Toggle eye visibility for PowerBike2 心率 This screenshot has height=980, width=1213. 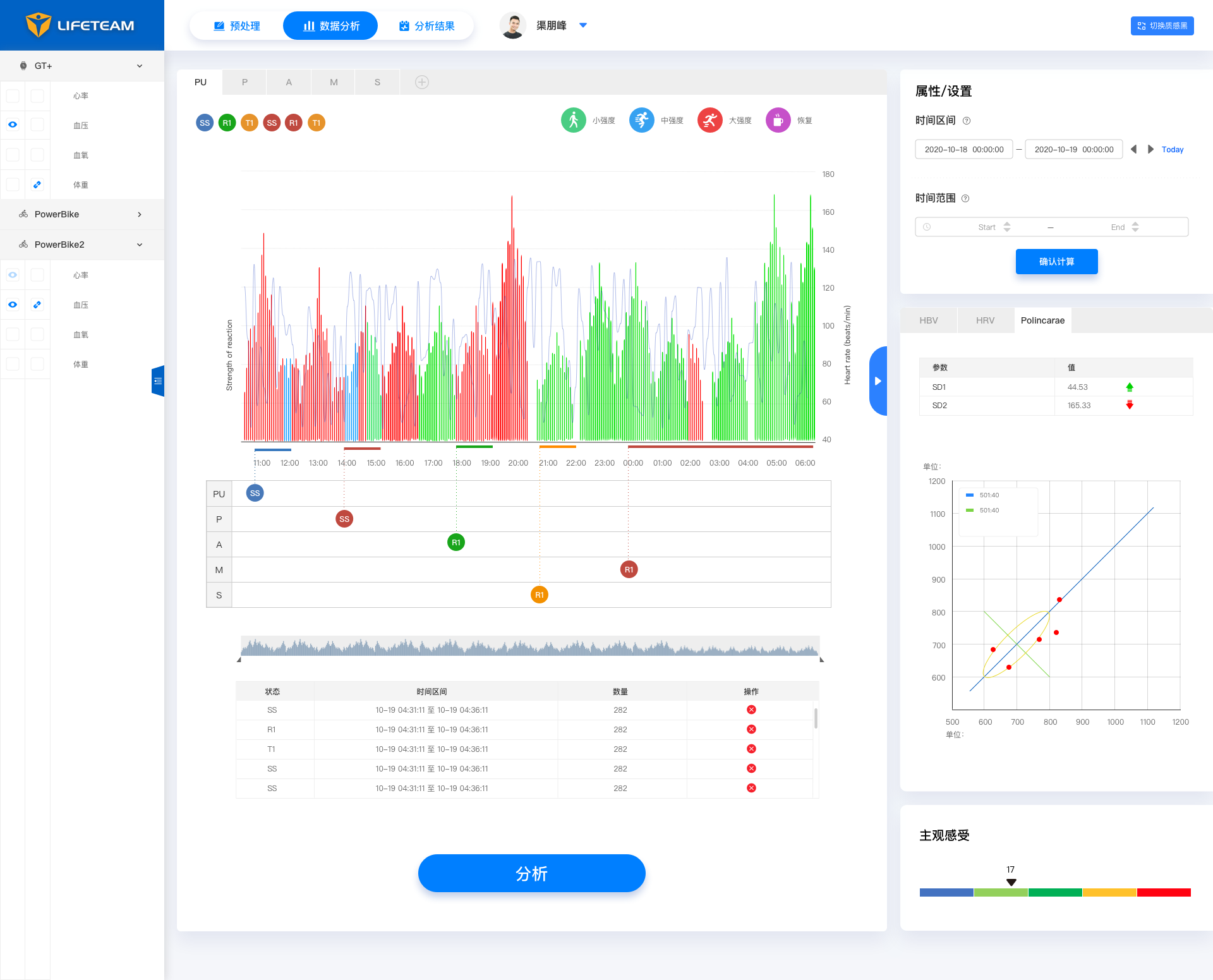(13, 275)
